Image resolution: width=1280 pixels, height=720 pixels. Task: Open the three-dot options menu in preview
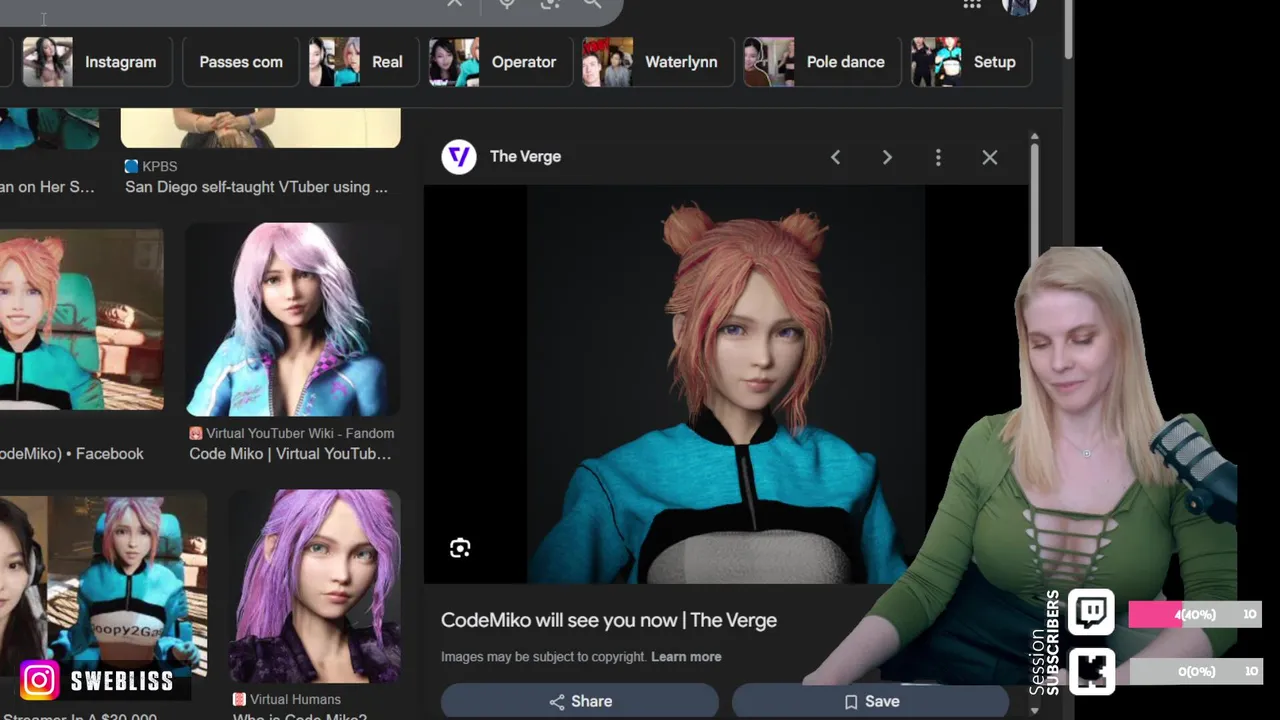pos(938,157)
